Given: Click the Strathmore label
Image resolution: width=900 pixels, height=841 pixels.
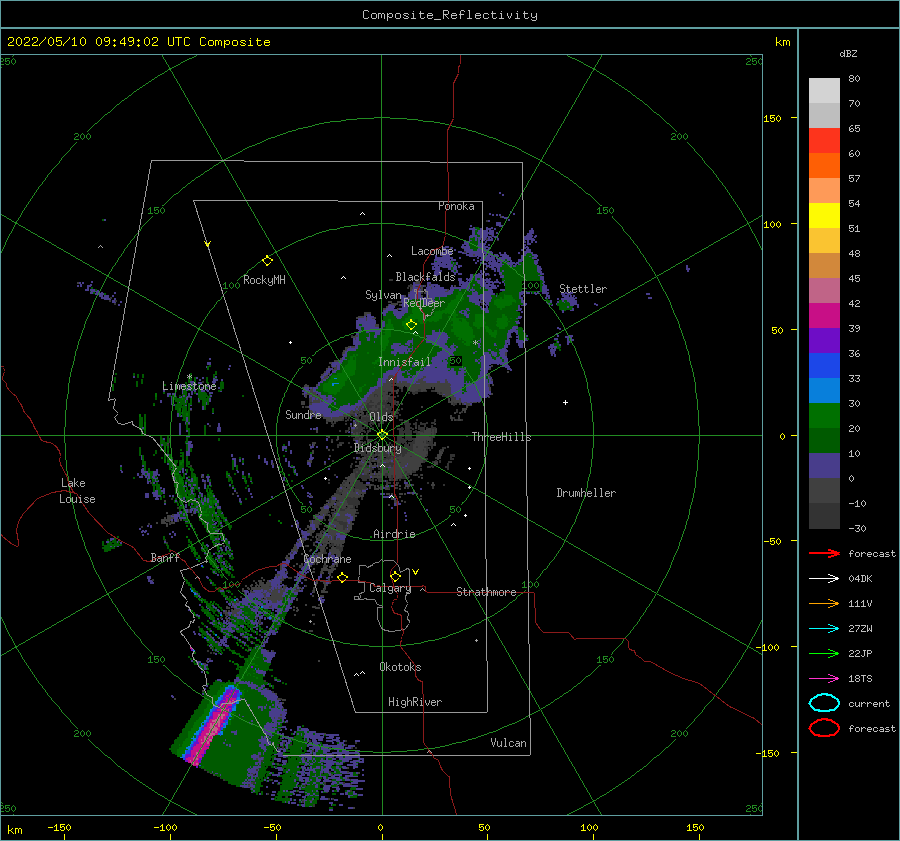Looking at the screenshot, I should 486,592.
